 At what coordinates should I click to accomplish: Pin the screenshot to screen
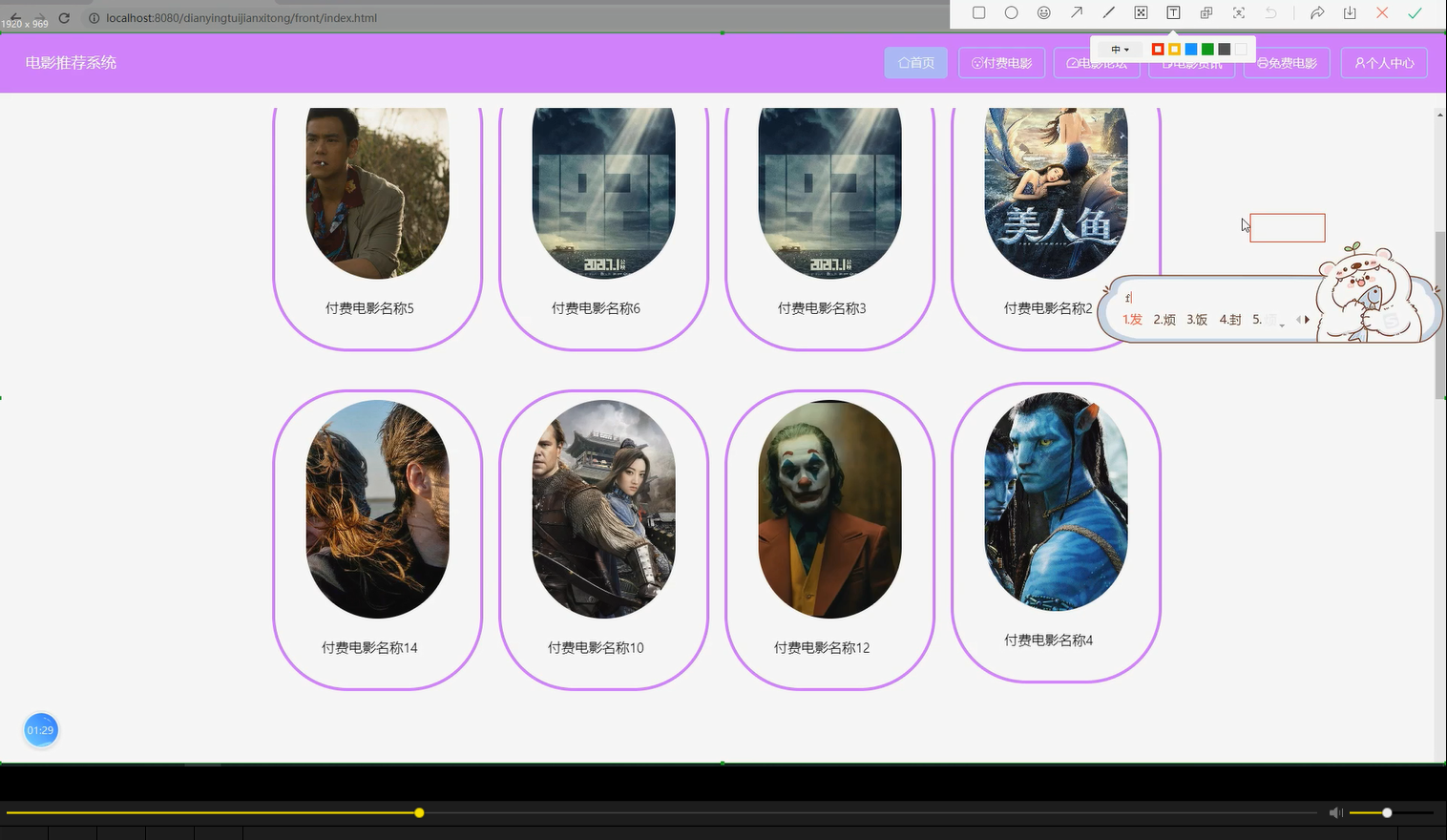[1205, 12]
